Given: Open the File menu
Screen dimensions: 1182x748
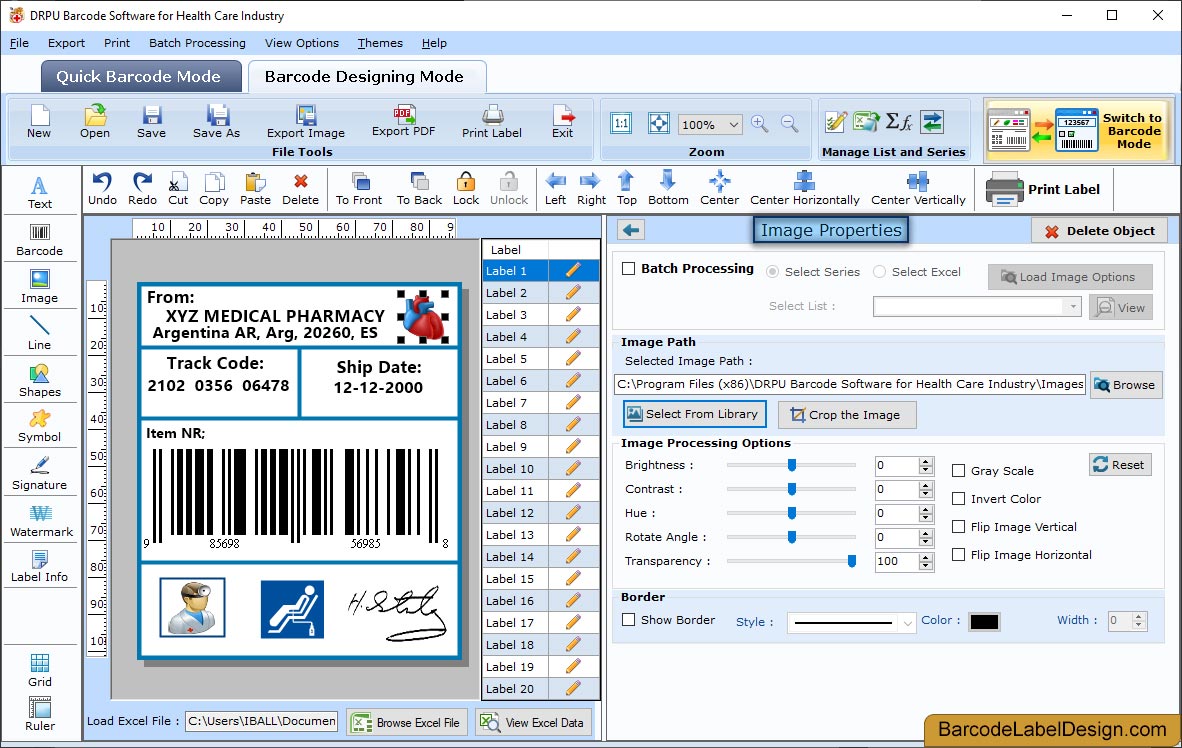Looking at the screenshot, I should pos(19,43).
